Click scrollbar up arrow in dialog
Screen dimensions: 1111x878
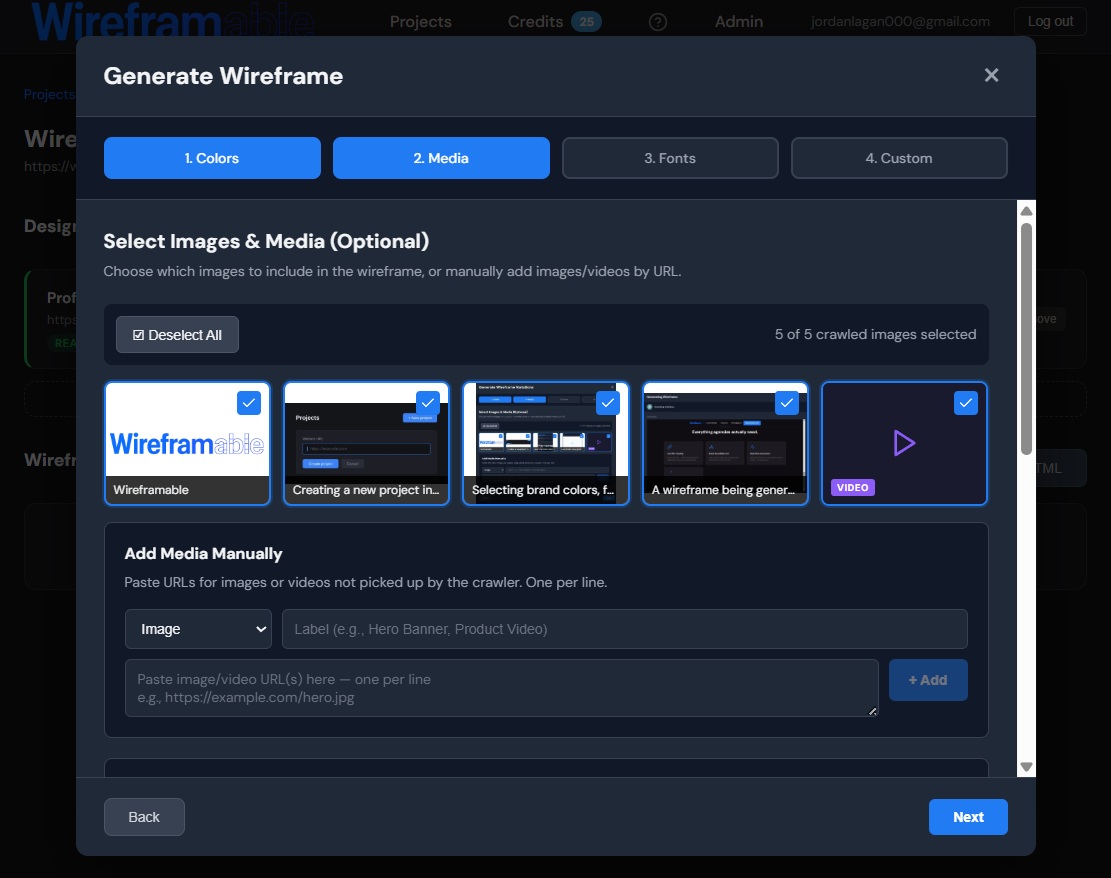tap(1026, 210)
